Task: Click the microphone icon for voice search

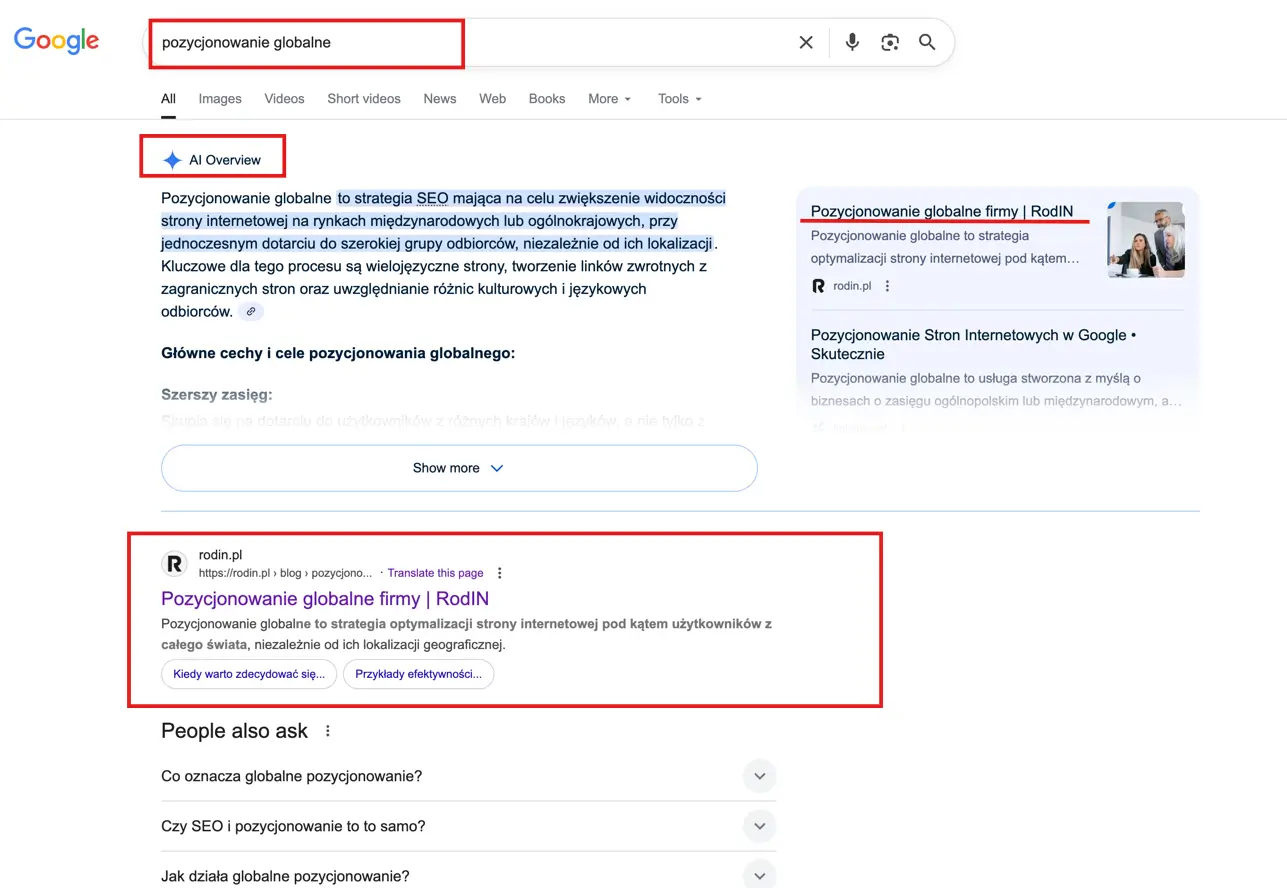Action: (x=852, y=42)
